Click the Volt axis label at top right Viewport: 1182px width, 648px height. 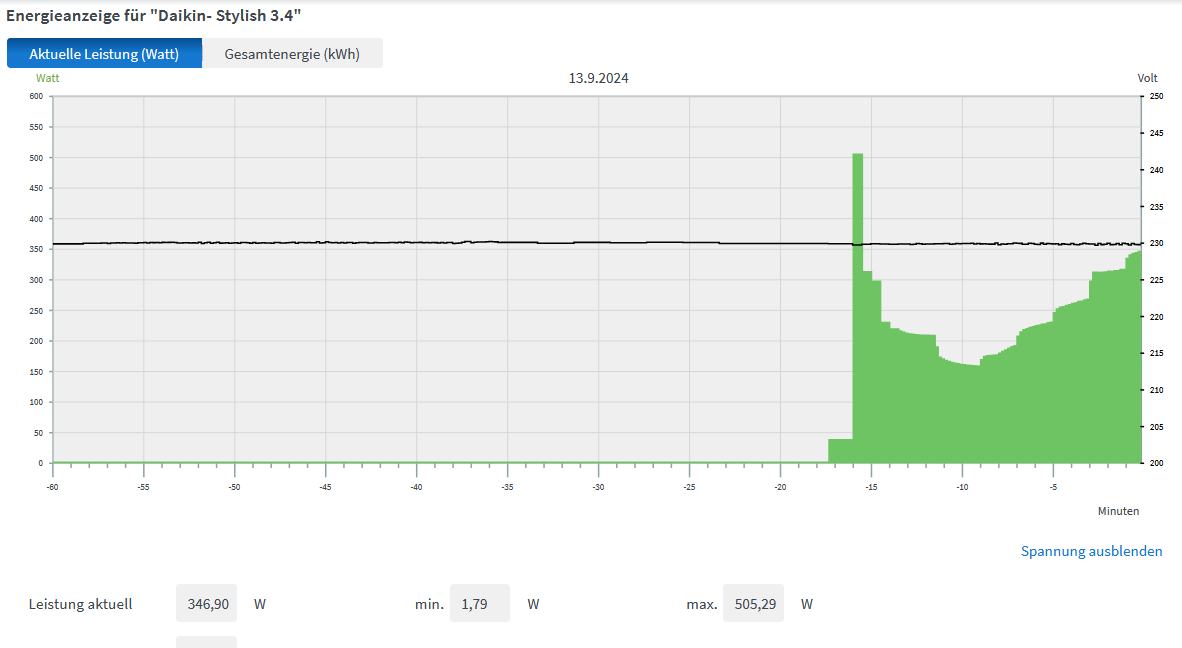[x=1147, y=78]
